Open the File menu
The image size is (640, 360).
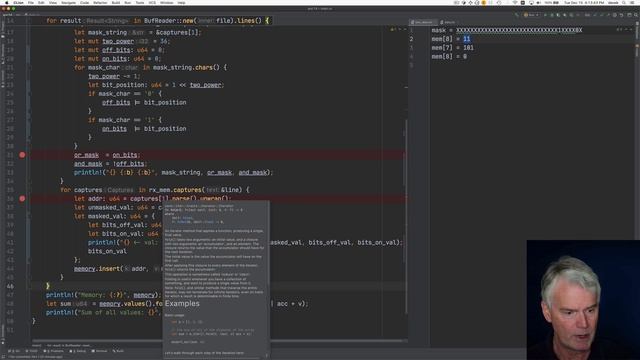tap(31, 2)
